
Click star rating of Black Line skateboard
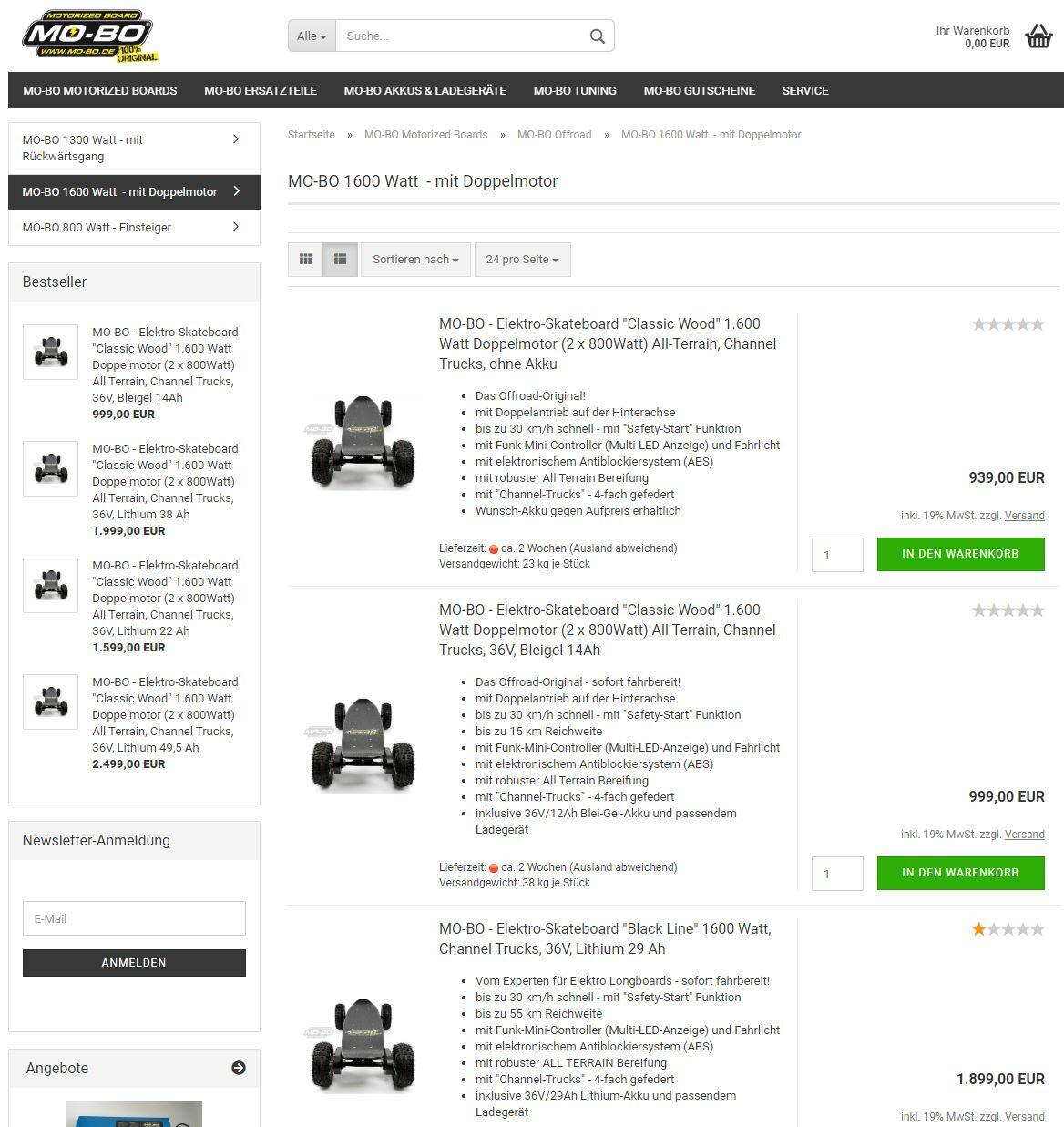pyautogui.click(x=1008, y=929)
